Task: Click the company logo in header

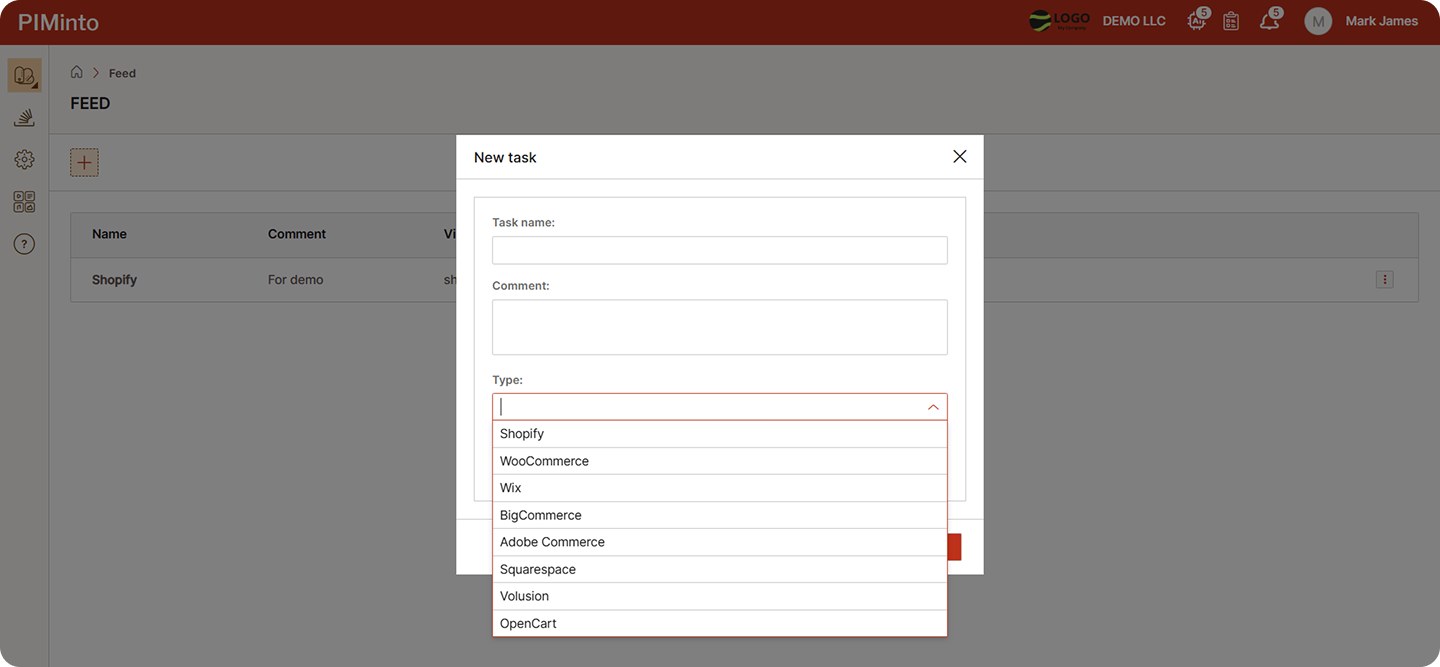Action: coord(1059,21)
